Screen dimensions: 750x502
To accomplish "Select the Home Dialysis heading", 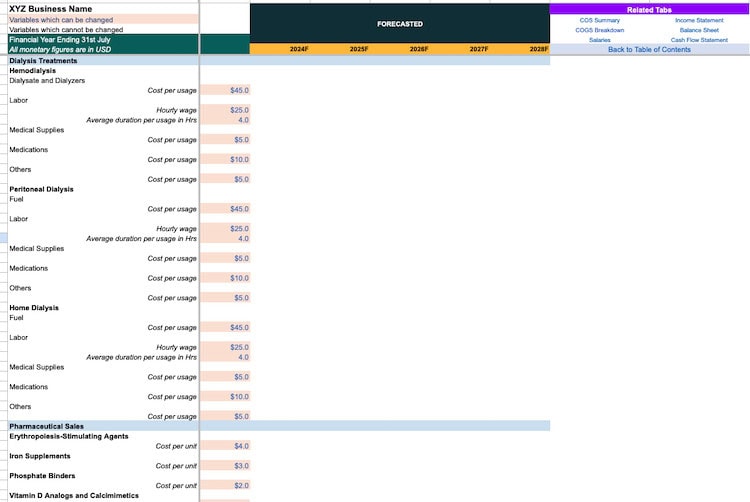I will 34,308.
